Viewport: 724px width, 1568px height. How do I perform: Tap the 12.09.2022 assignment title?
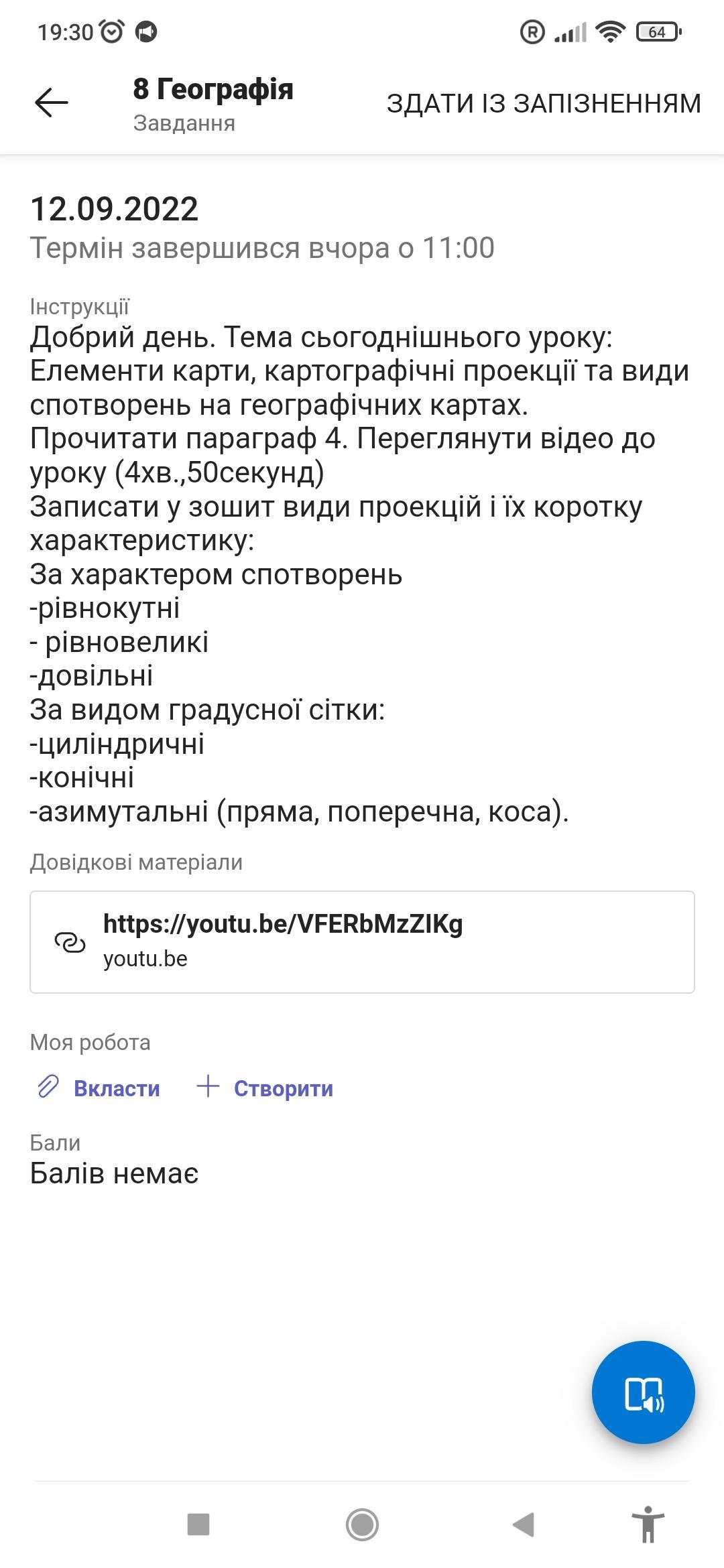[115, 208]
